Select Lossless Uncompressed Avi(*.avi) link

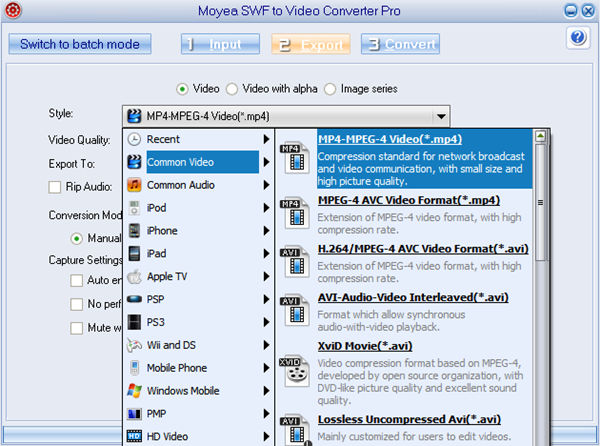pos(409,420)
